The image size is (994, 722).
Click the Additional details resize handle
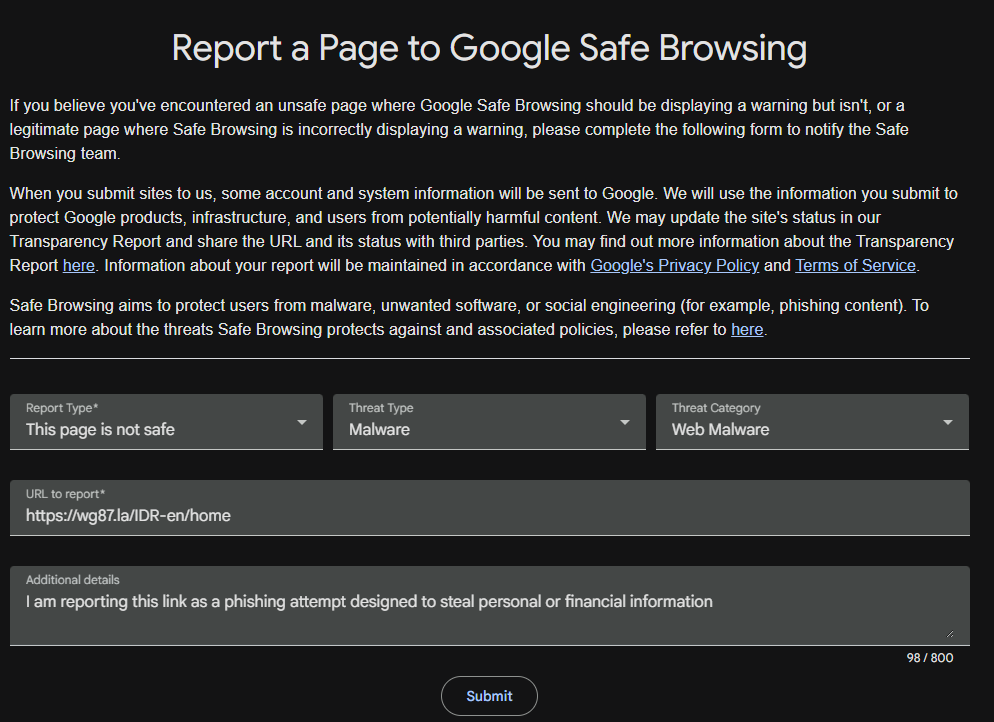[949, 633]
